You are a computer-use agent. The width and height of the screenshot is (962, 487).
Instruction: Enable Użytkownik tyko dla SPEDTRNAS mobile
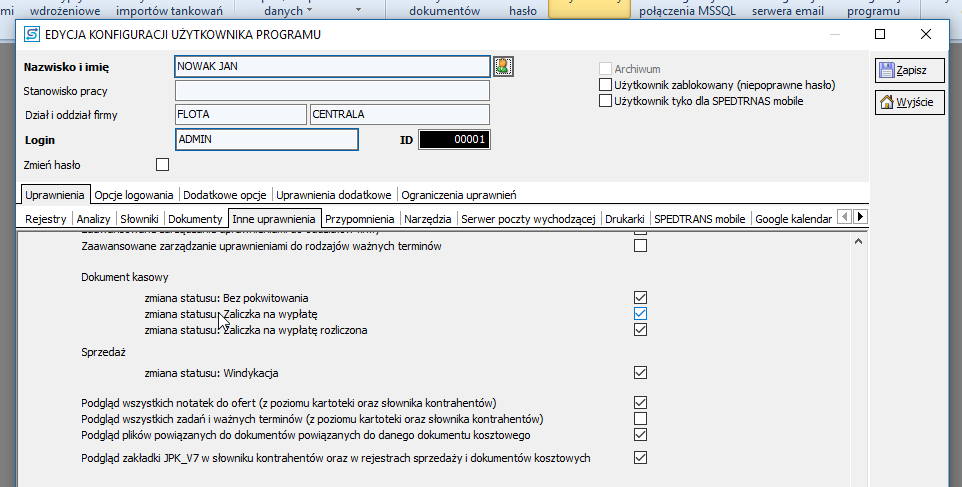point(606,101)
